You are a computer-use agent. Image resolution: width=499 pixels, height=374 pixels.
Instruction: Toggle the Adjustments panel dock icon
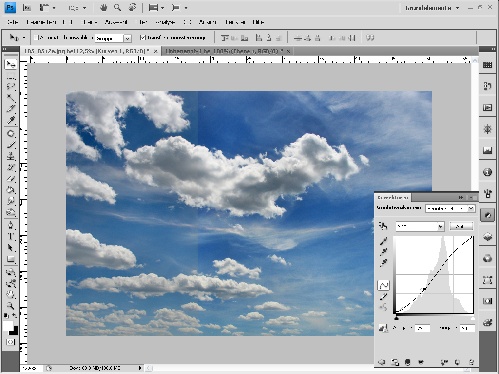click(487, 215)
